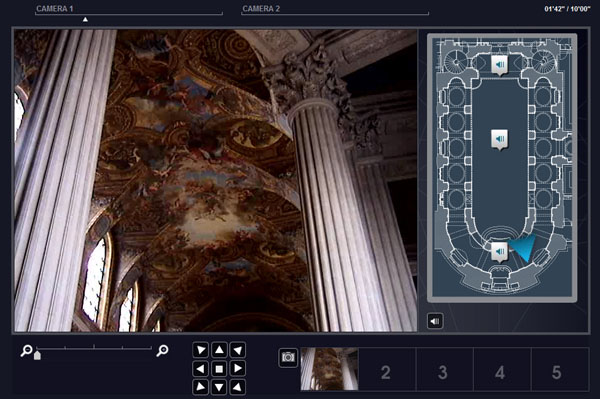Click the zoom in magnifier icon

coord(162,350)
